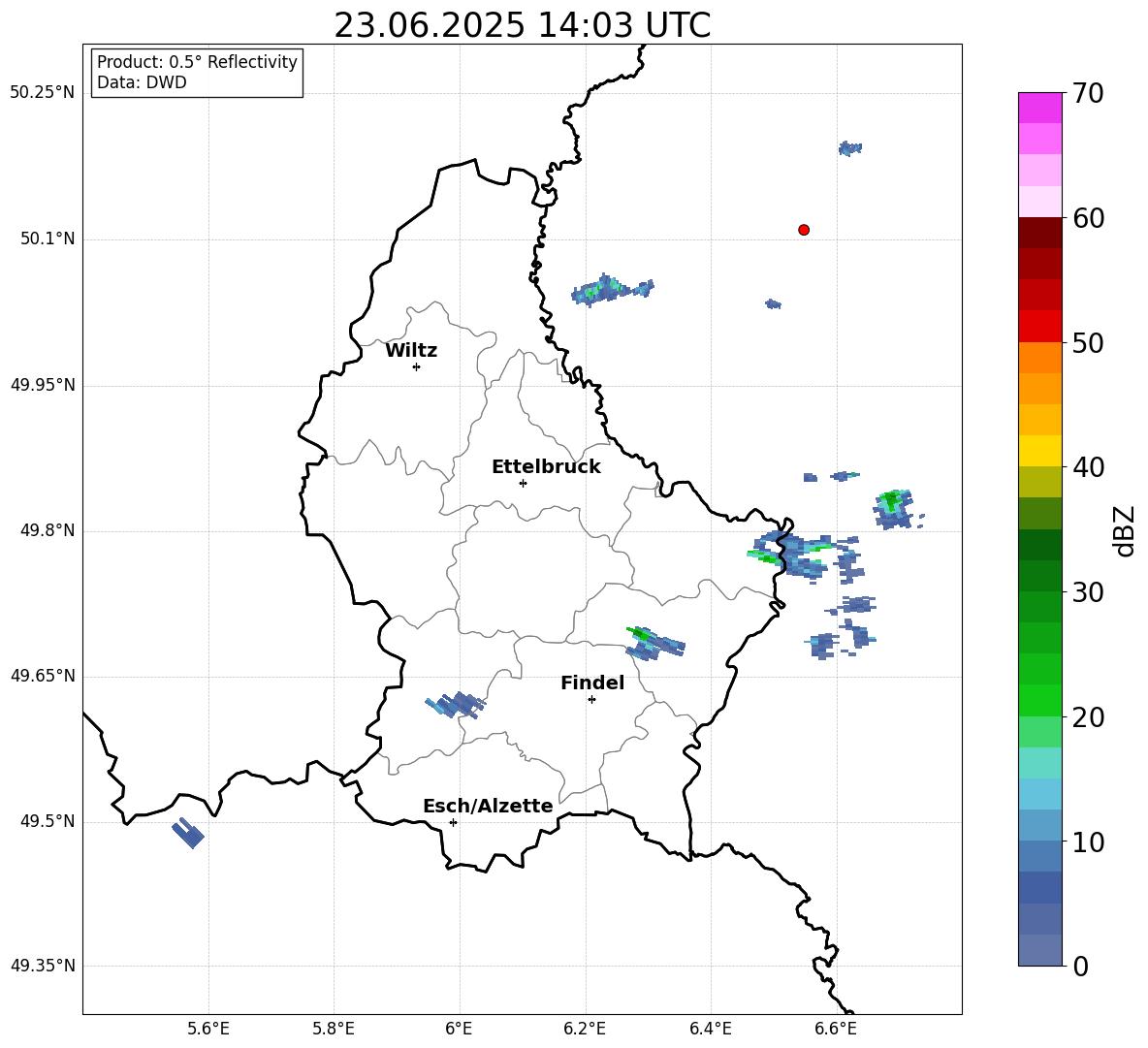
Task: Click the small echo above the red marker
Action: click(850, 148)
